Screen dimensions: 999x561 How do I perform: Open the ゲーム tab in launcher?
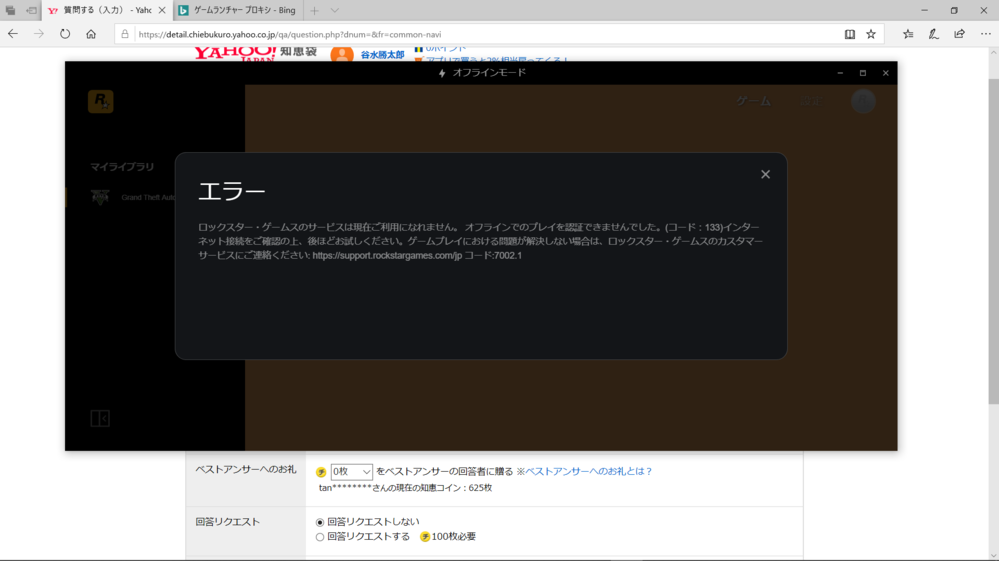coord(754,101)
